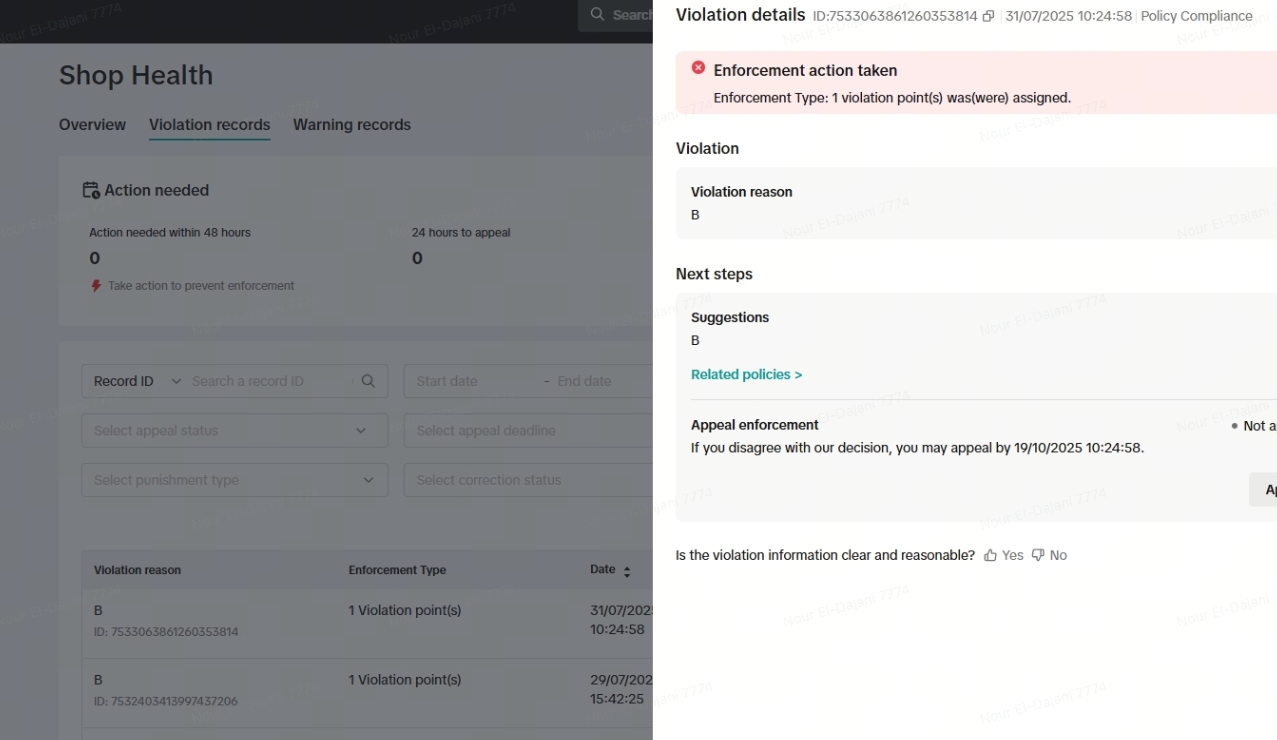1277x740 pixels.
Task: Switch to the Violation records tab
Action: [209, 125]
